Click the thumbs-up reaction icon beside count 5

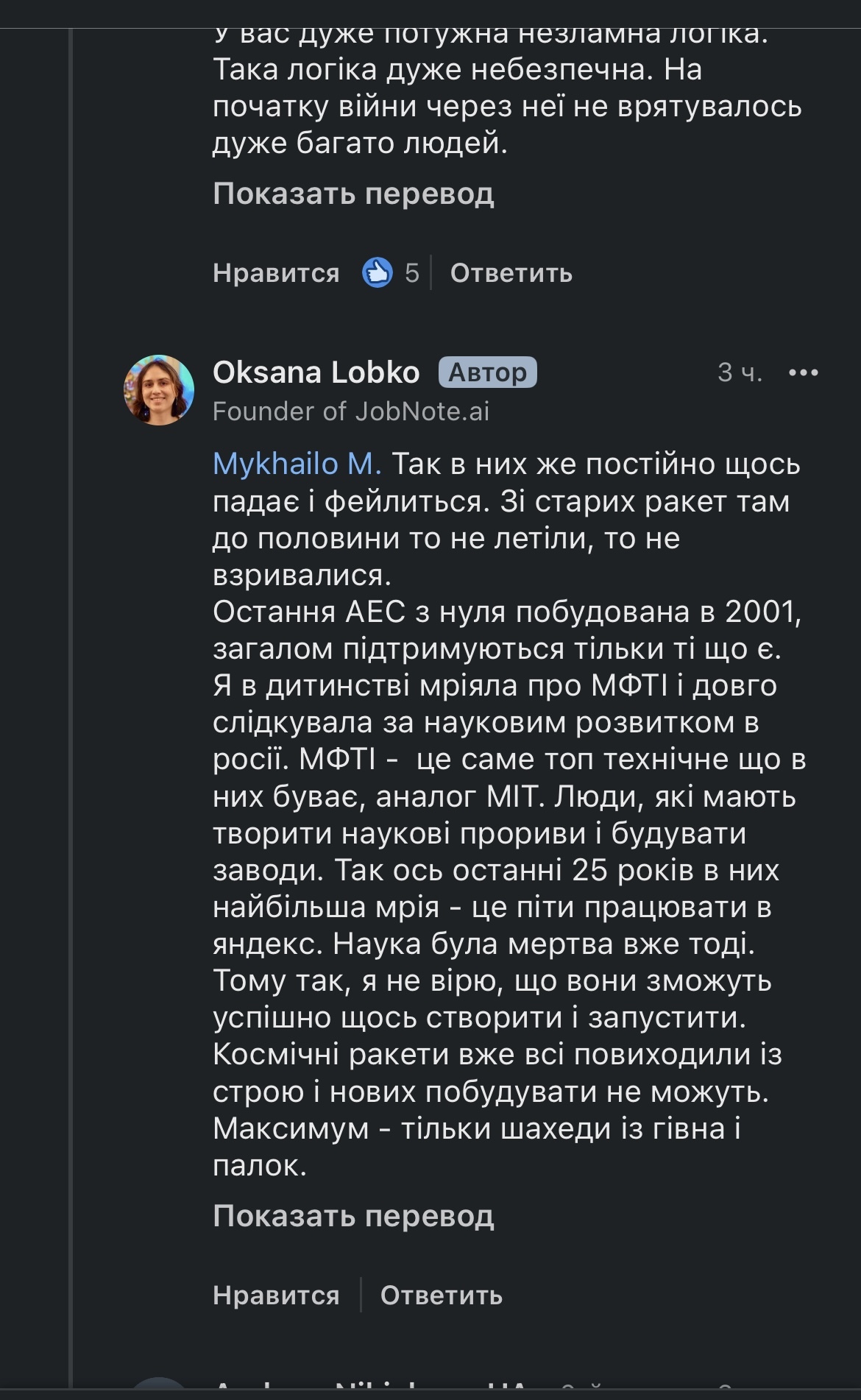coord(378,272)
